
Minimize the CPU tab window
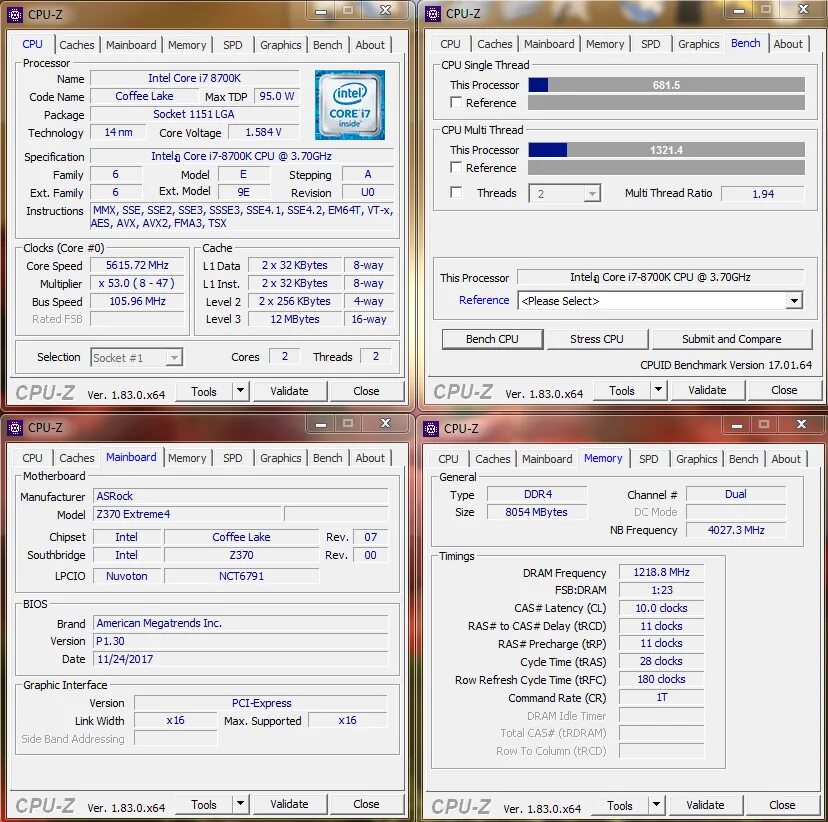(321, 11)
